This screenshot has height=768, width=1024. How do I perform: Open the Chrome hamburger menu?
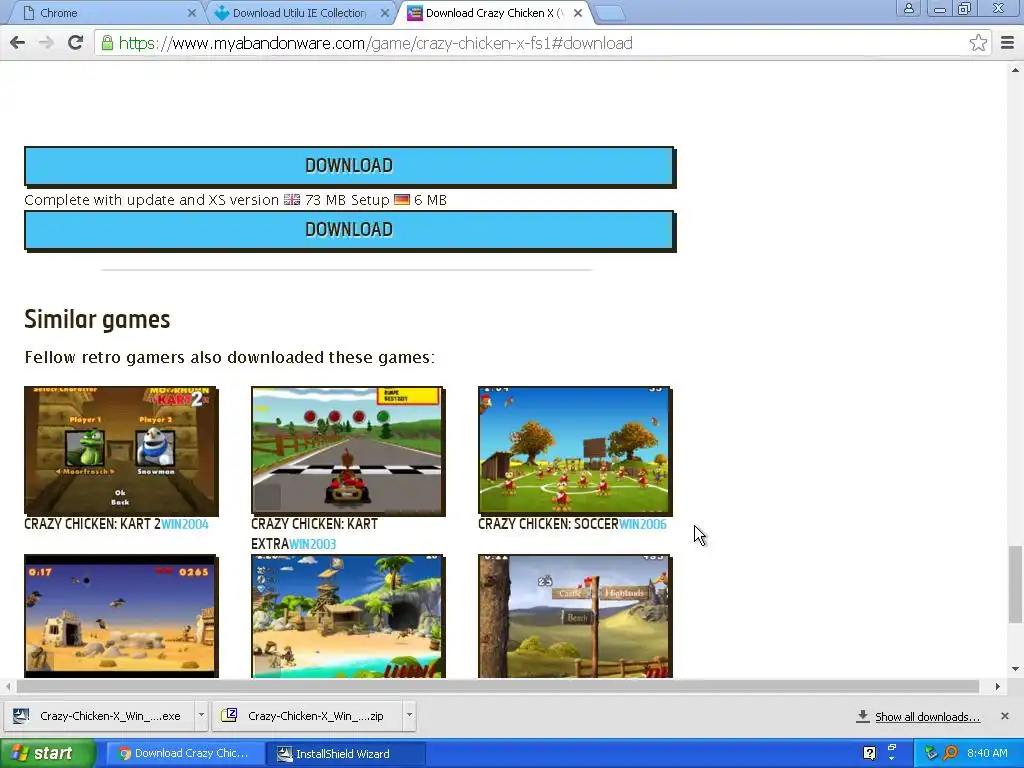click(1008, 43)
